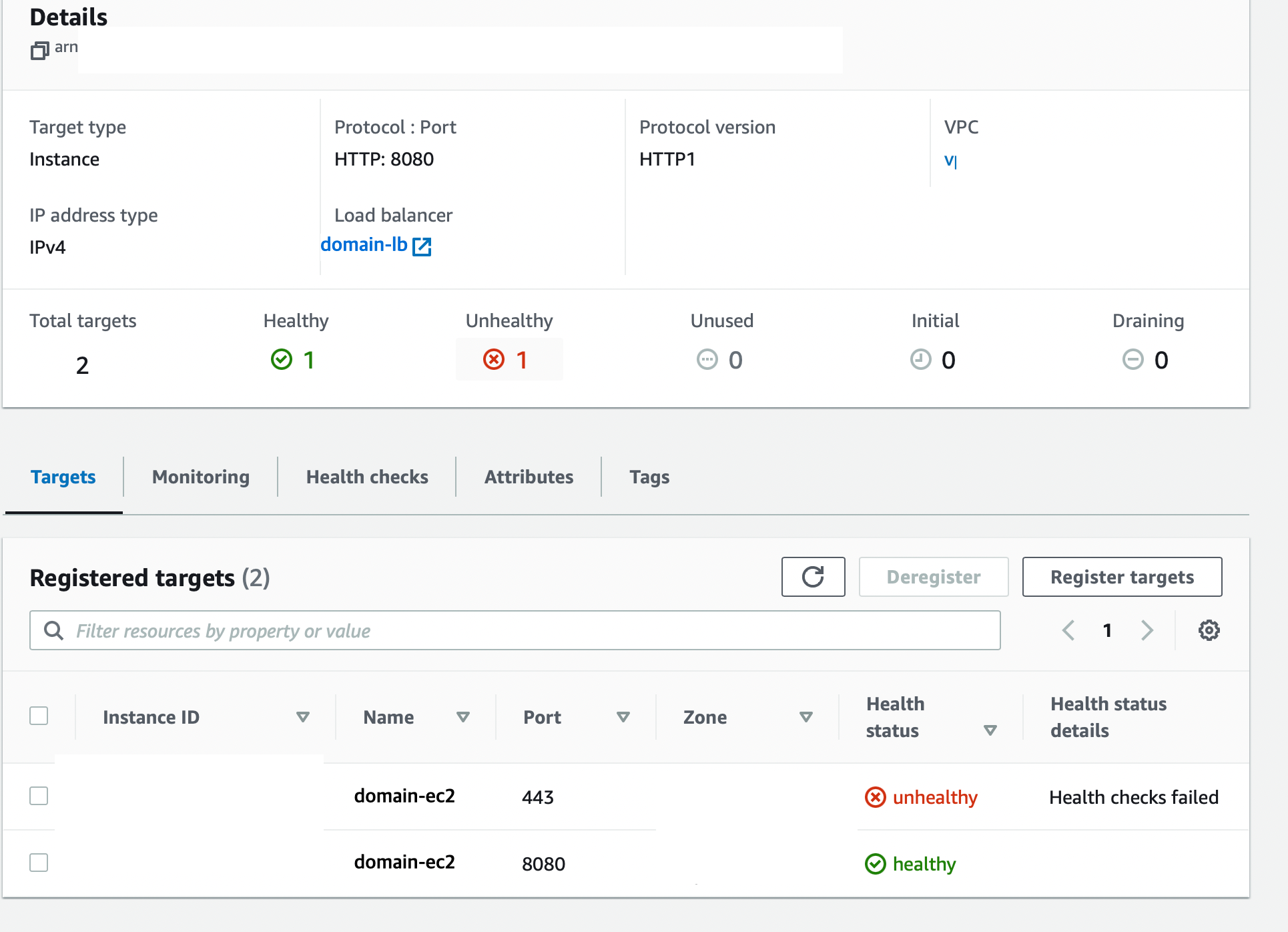
Task: Go to previous page arrow
Action: [x=1068, y=630]
